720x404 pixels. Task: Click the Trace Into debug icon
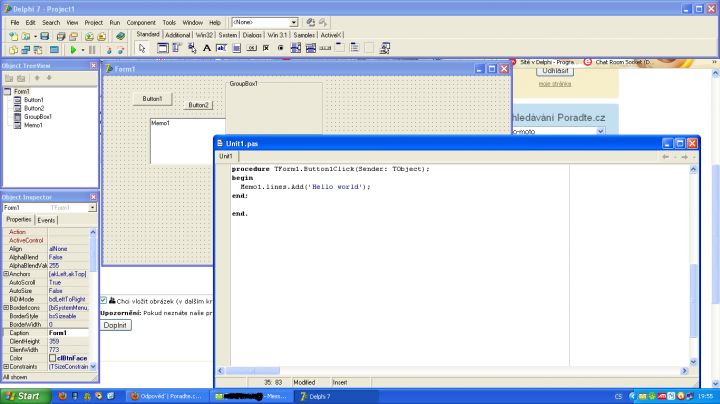(109, 50)
